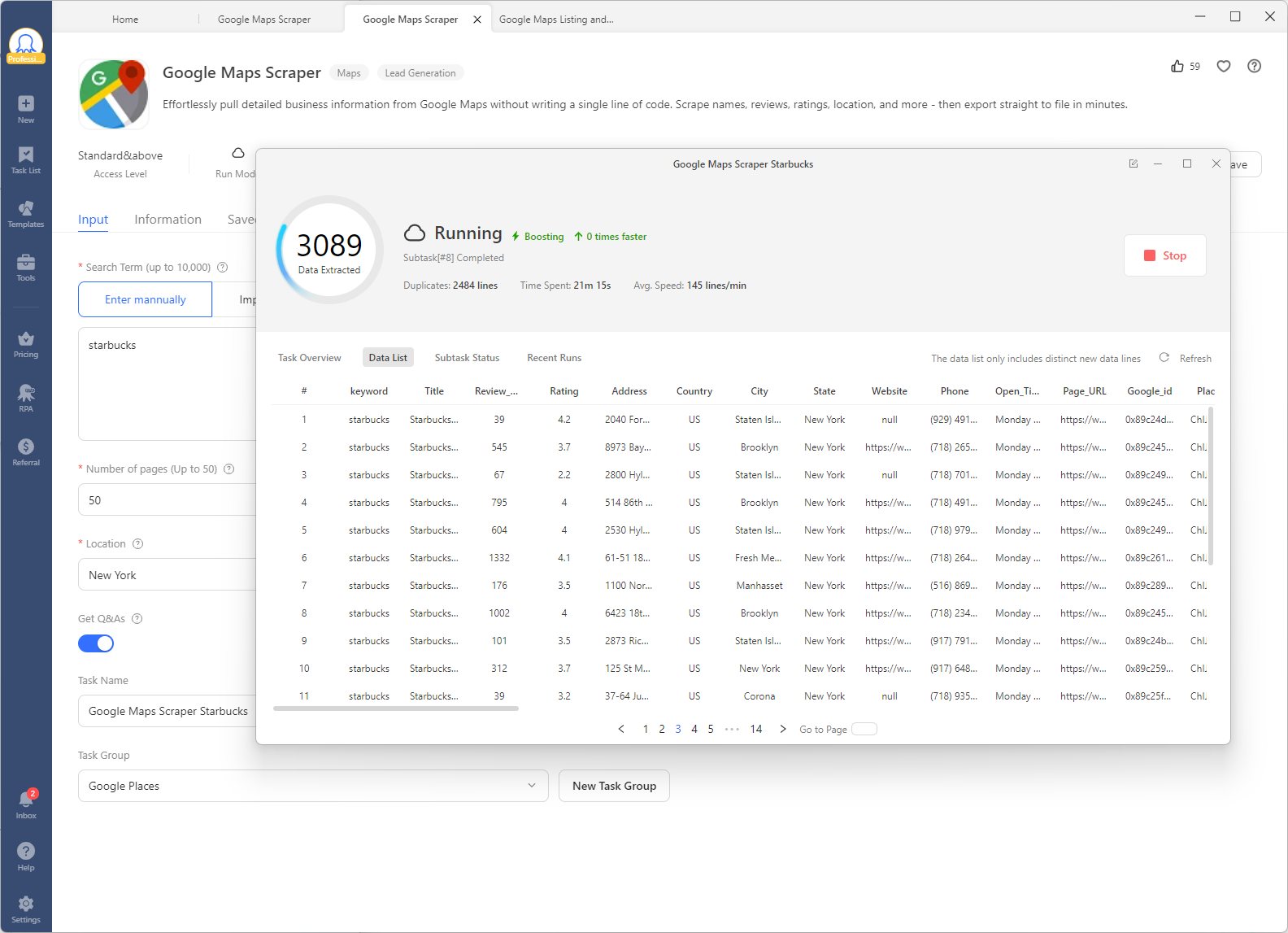
Task: Click the Google_id column header
Action: click(x=1150, y=391)
